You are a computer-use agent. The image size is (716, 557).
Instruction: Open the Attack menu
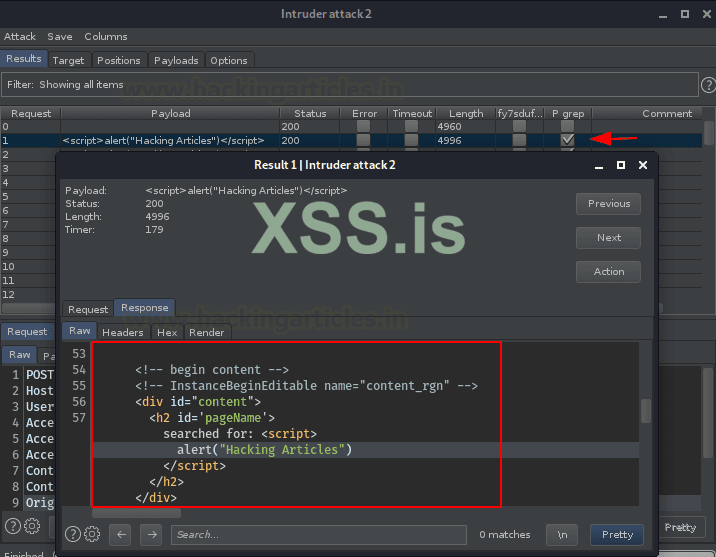[20, 37]
